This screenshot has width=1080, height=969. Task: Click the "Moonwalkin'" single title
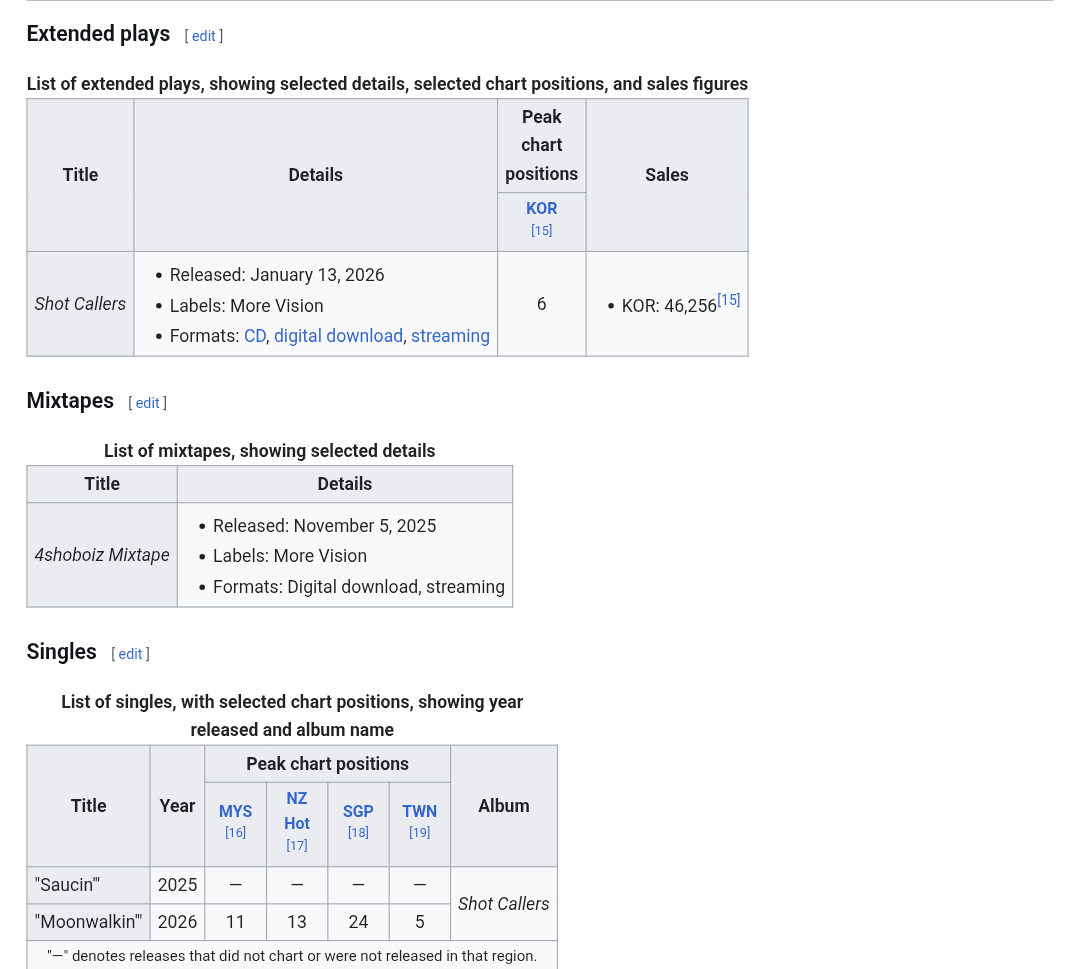click(88, 921)
